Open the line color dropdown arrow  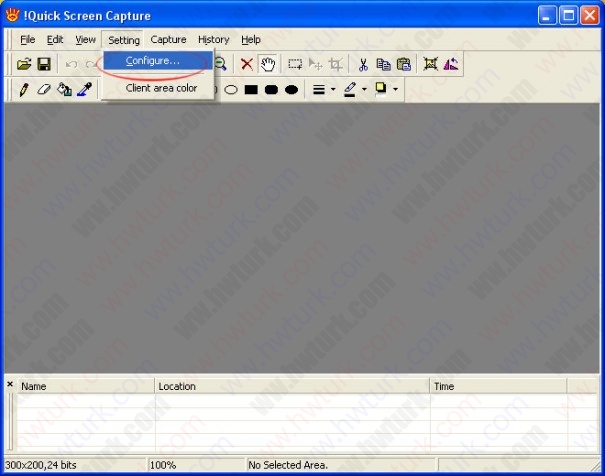[x=364, y=90]
